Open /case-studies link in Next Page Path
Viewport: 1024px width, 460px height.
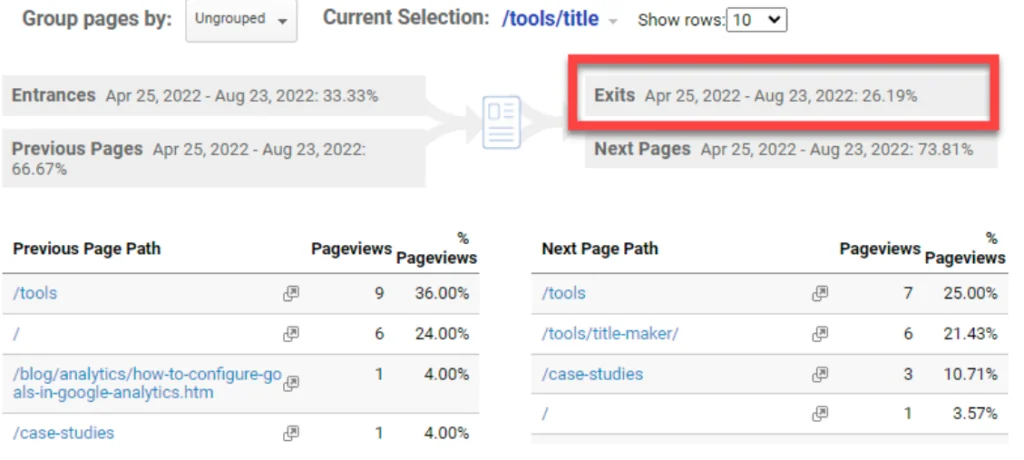click(592, 374)
